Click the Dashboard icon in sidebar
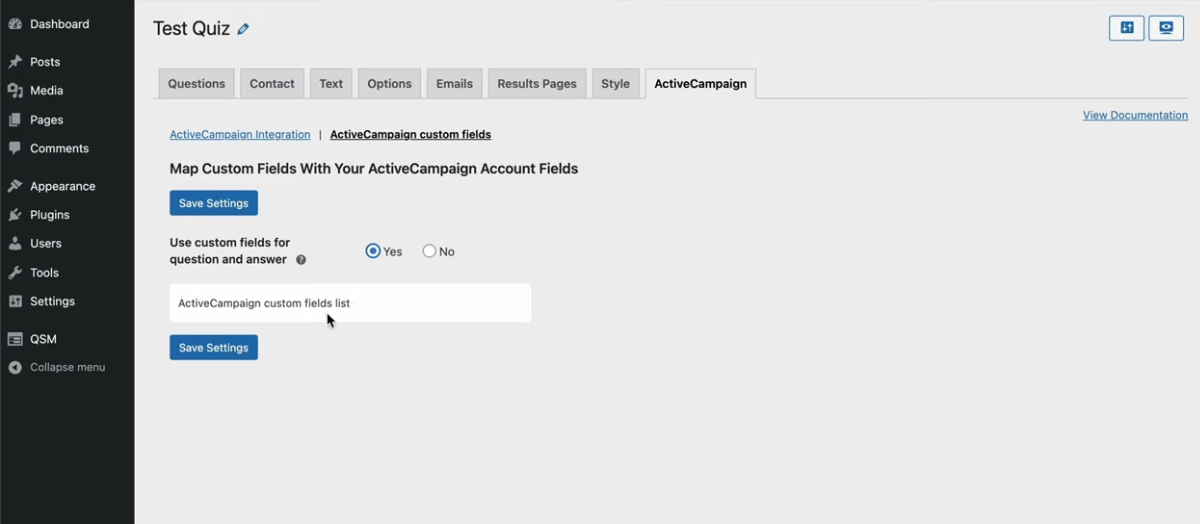The width and height of the screenshot is (1200, 524). click(x=15, y=24)
